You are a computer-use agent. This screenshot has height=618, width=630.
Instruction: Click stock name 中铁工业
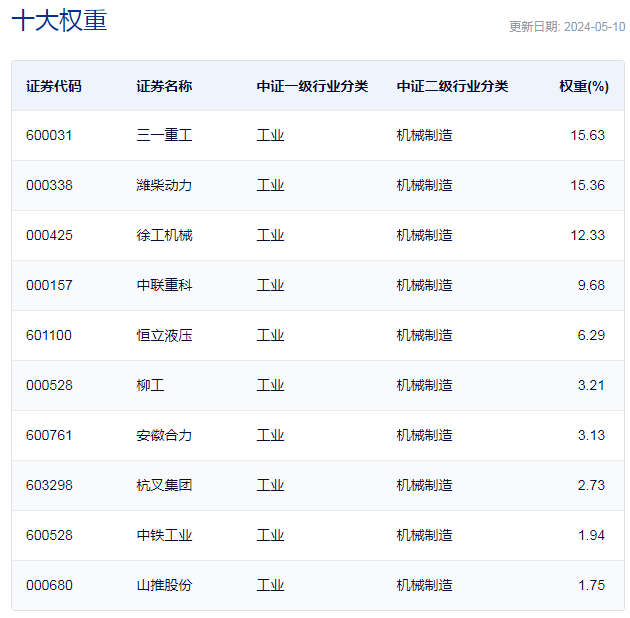164,536
